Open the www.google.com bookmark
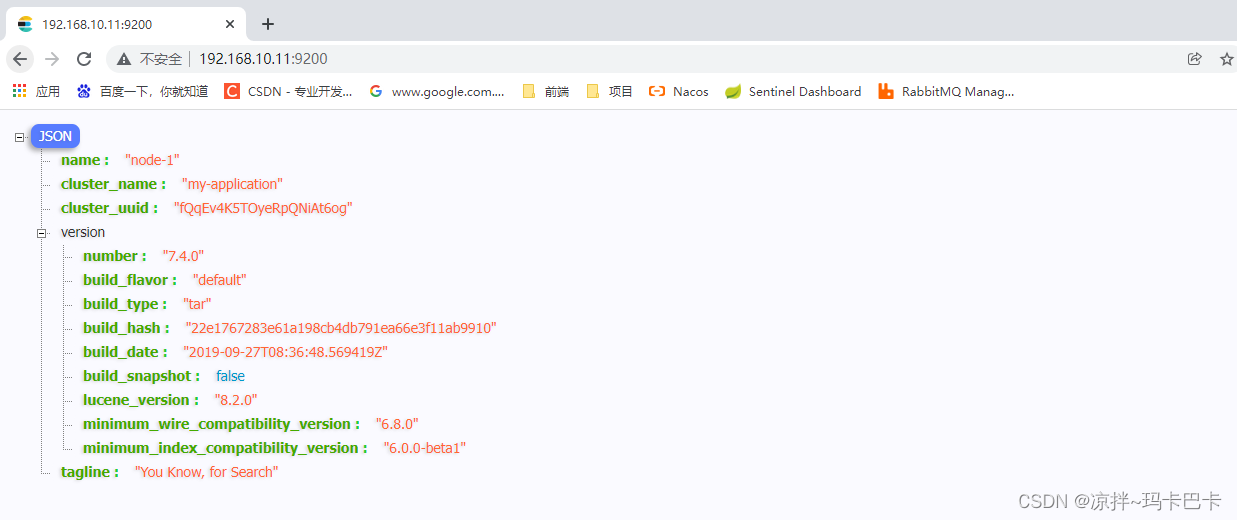The width and height of the screenshot is (1237, 520). coord(437,91)
